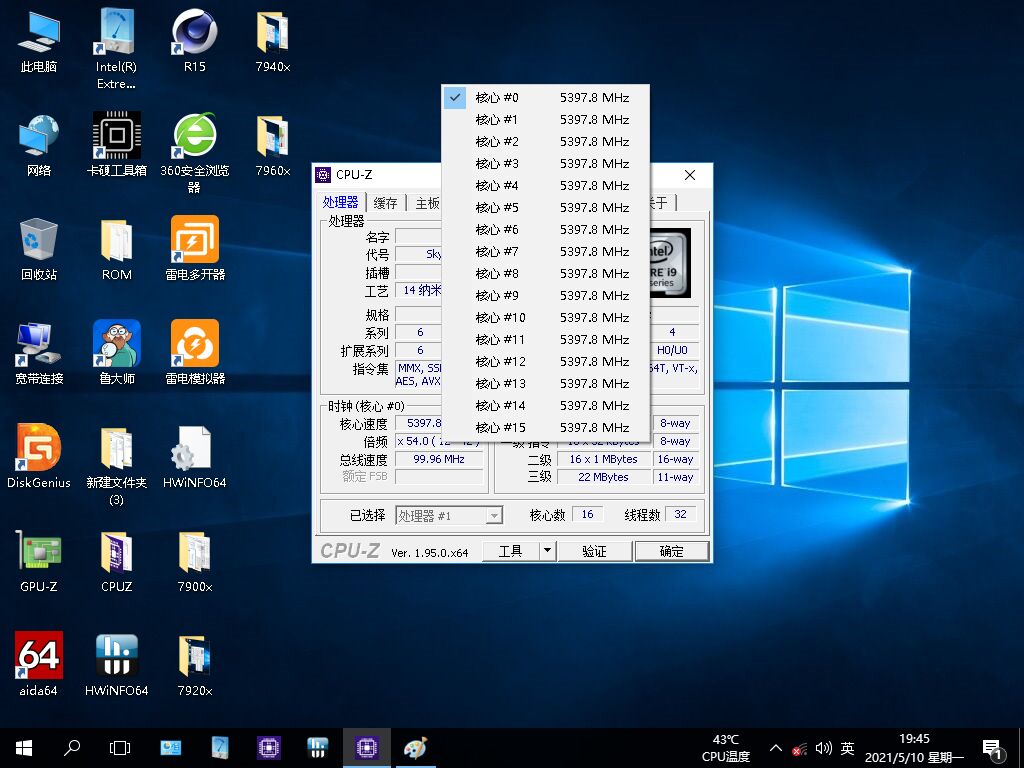
Task: Click the 总线速度 99.96 MHz field
Action: coord(439,459)
